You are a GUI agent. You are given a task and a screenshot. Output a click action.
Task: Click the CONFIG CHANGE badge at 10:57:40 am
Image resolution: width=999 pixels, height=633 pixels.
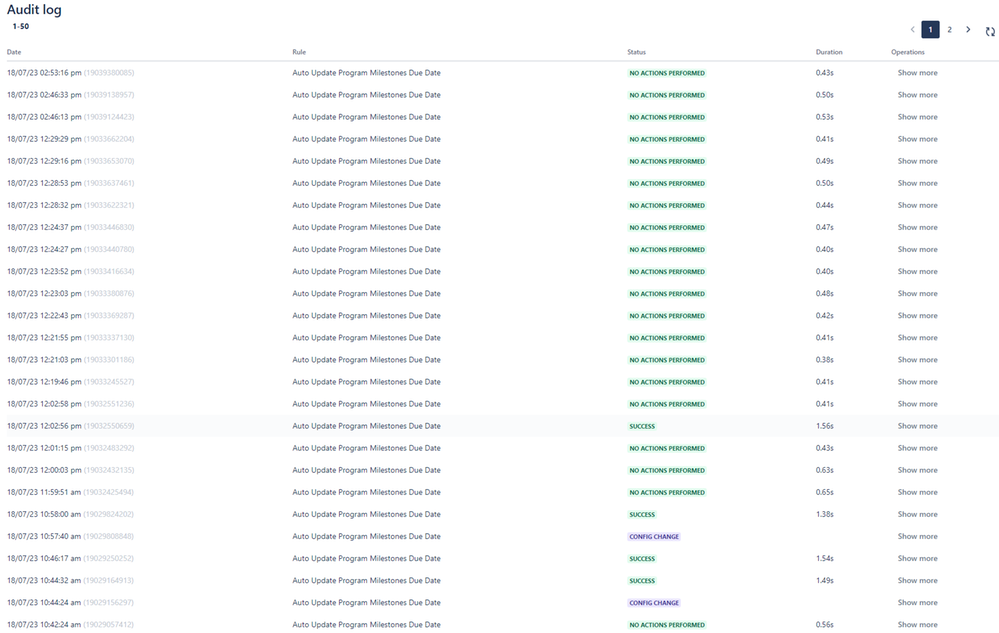click(x=654, y=537)
